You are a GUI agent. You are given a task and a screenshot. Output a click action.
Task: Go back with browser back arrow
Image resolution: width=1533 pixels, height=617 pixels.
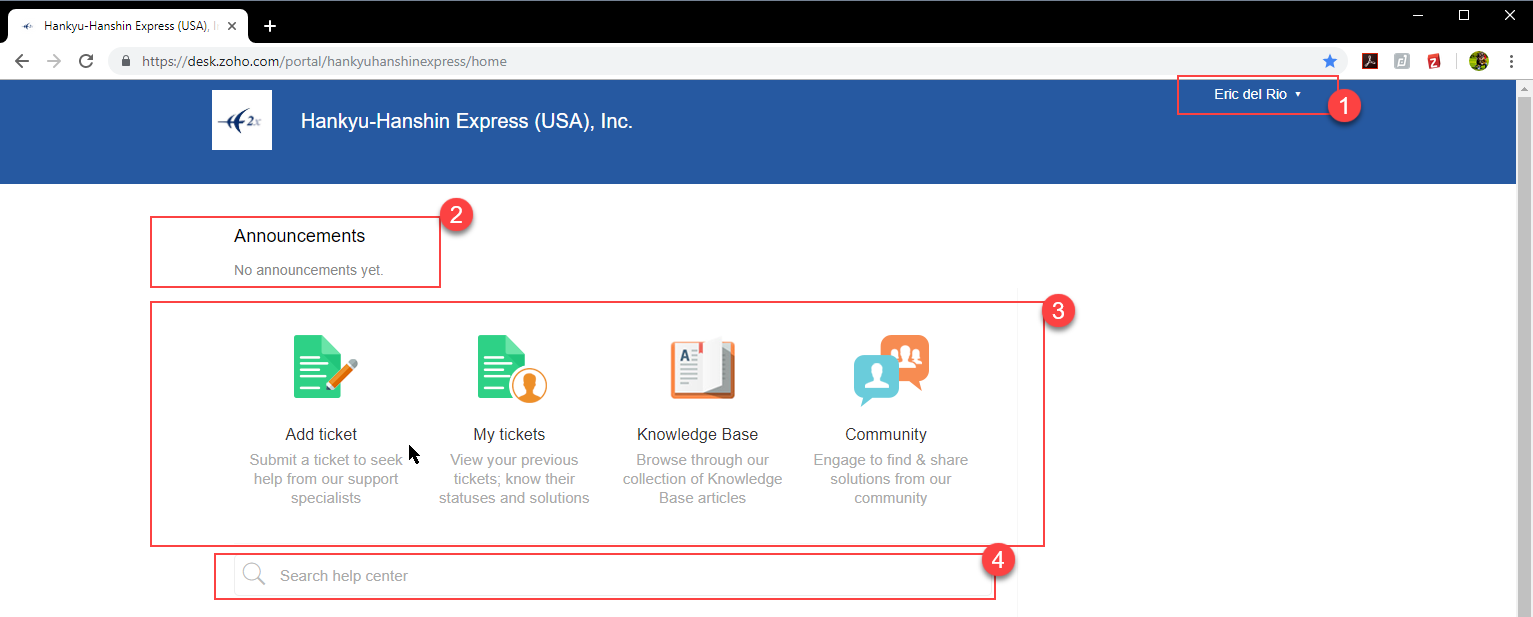[22, 61]
